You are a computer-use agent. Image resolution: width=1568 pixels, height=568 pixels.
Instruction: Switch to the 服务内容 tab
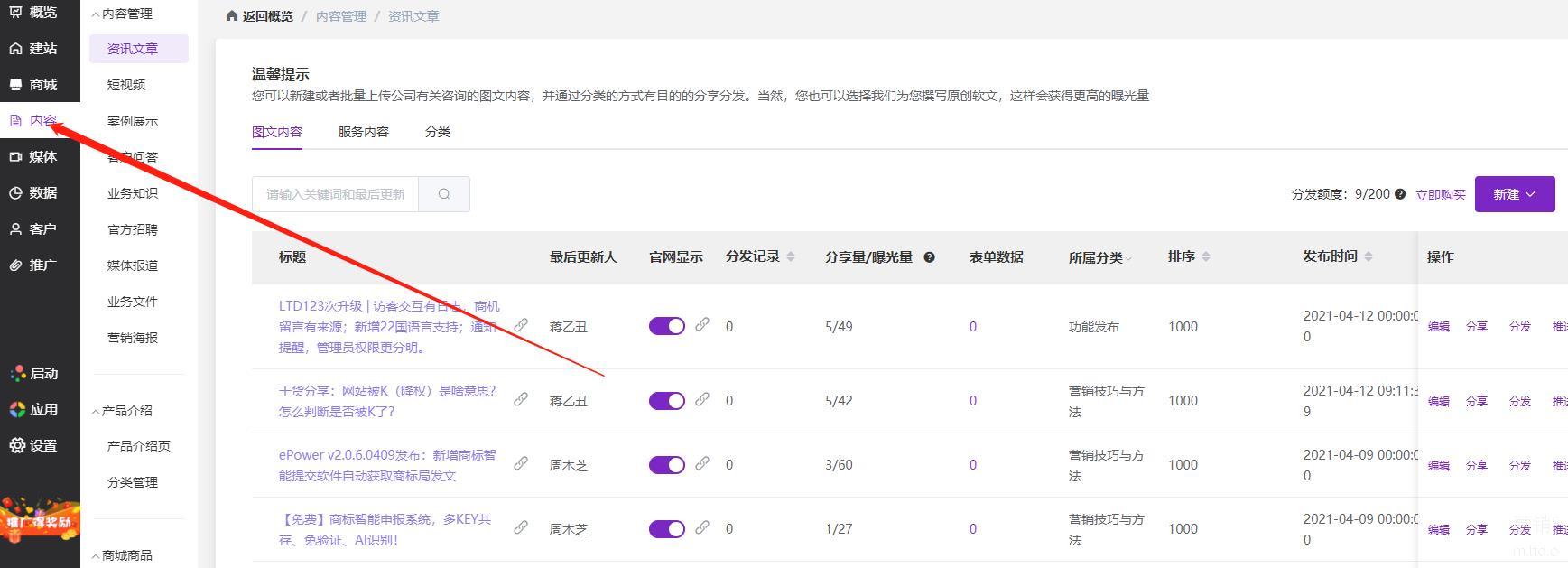[363, 132]
